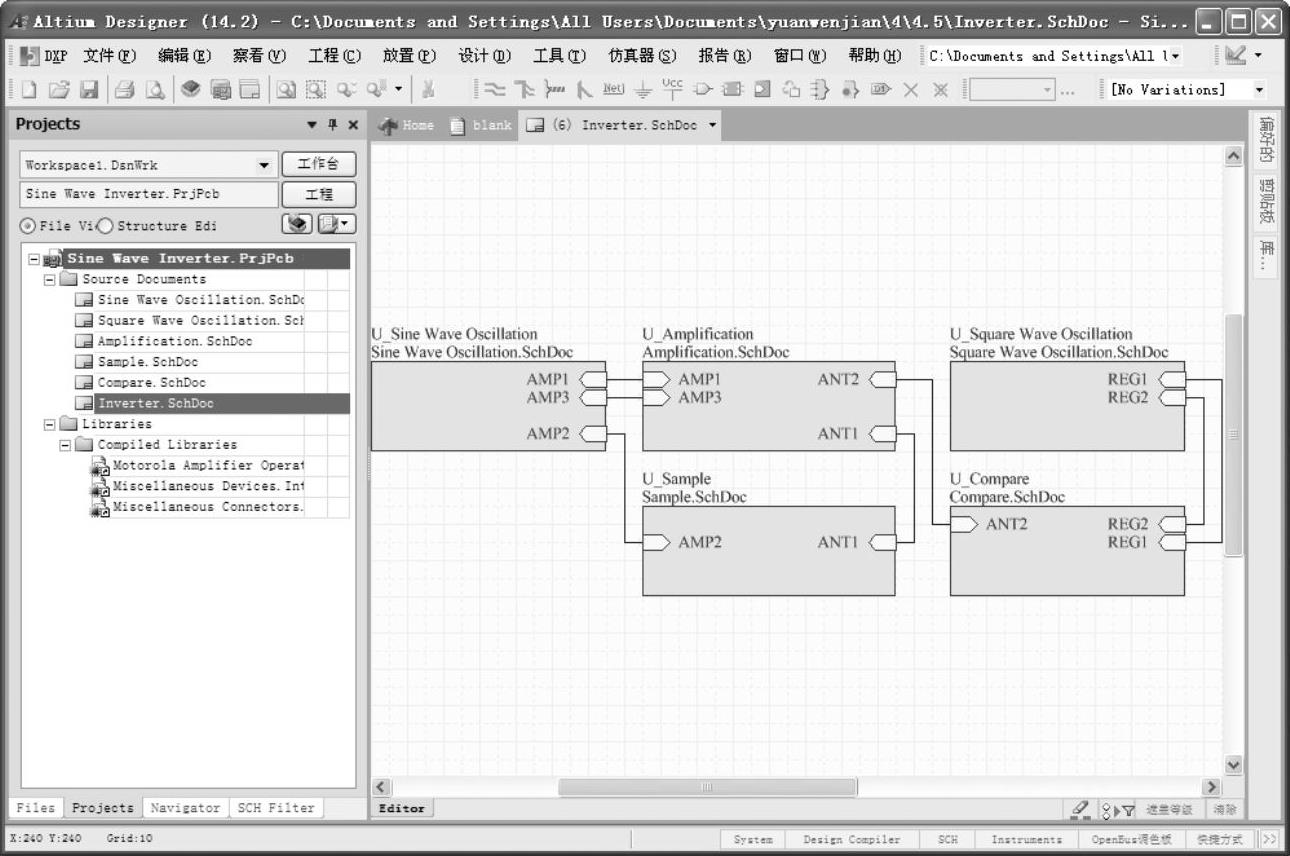
Task: Open the document path address dropdown
Action: pyautogui.click(x=1174, y=56)
